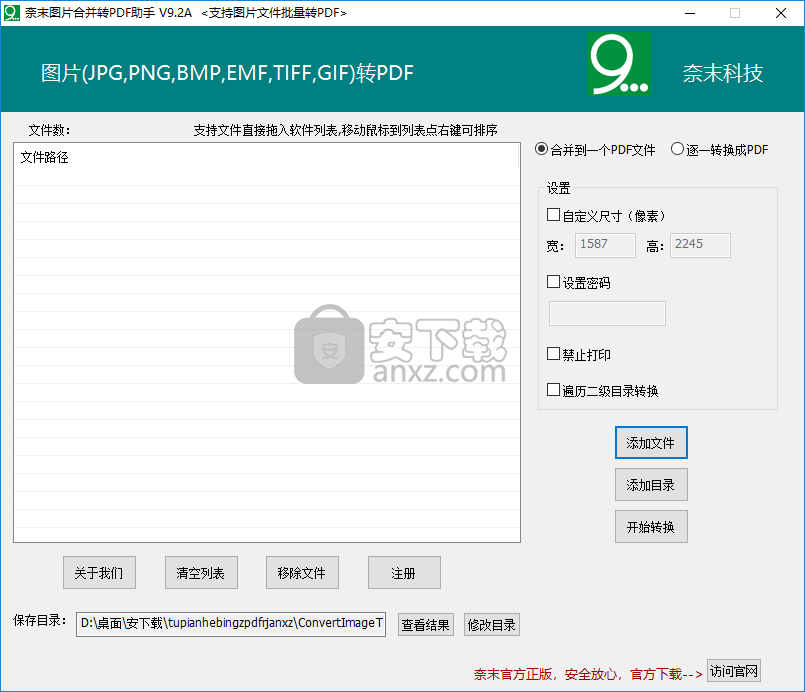Close the application window
The image size is (805, 692).
[780, 13]
